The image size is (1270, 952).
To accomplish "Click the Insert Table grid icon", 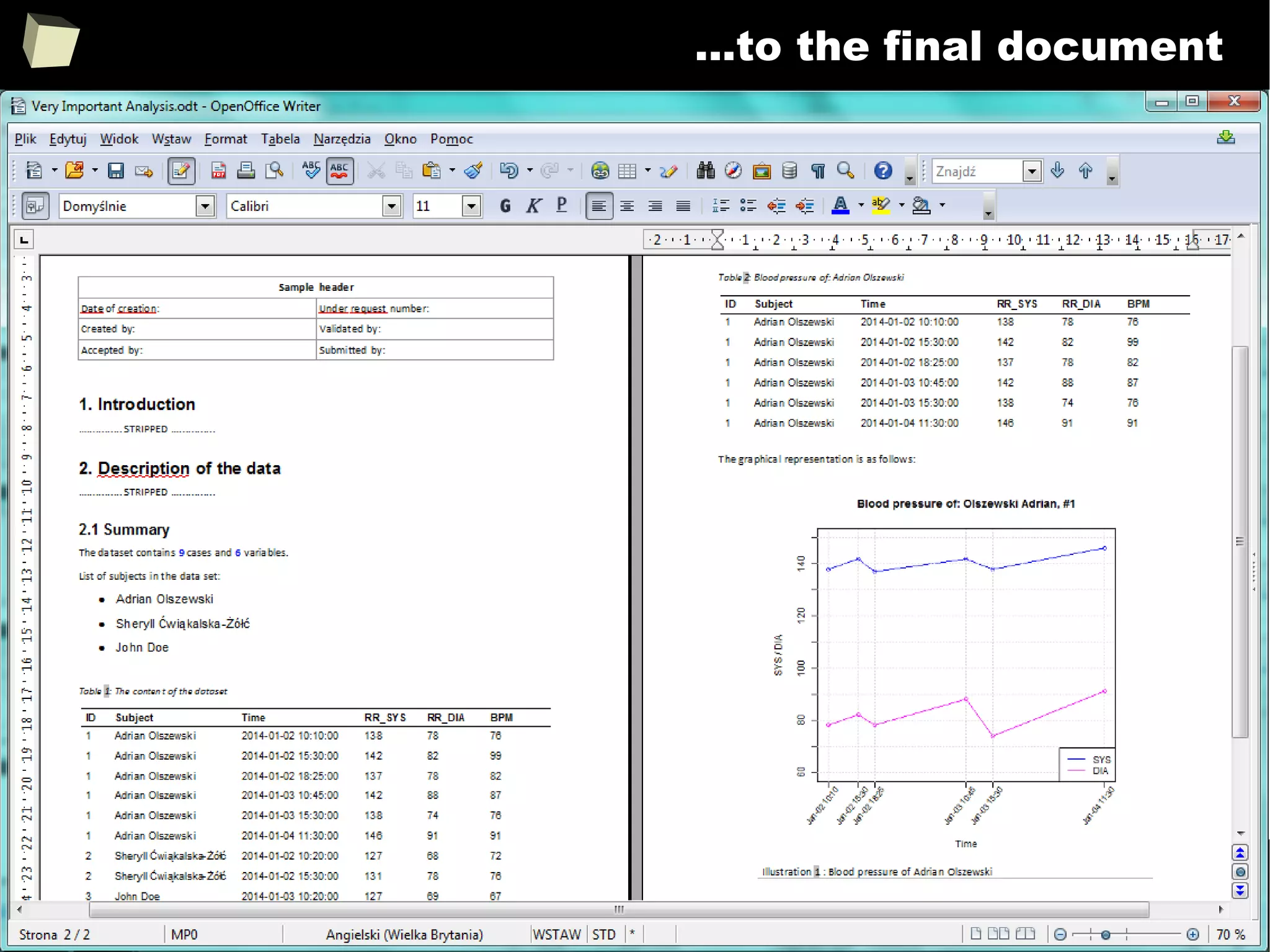I will coord(628,171).
